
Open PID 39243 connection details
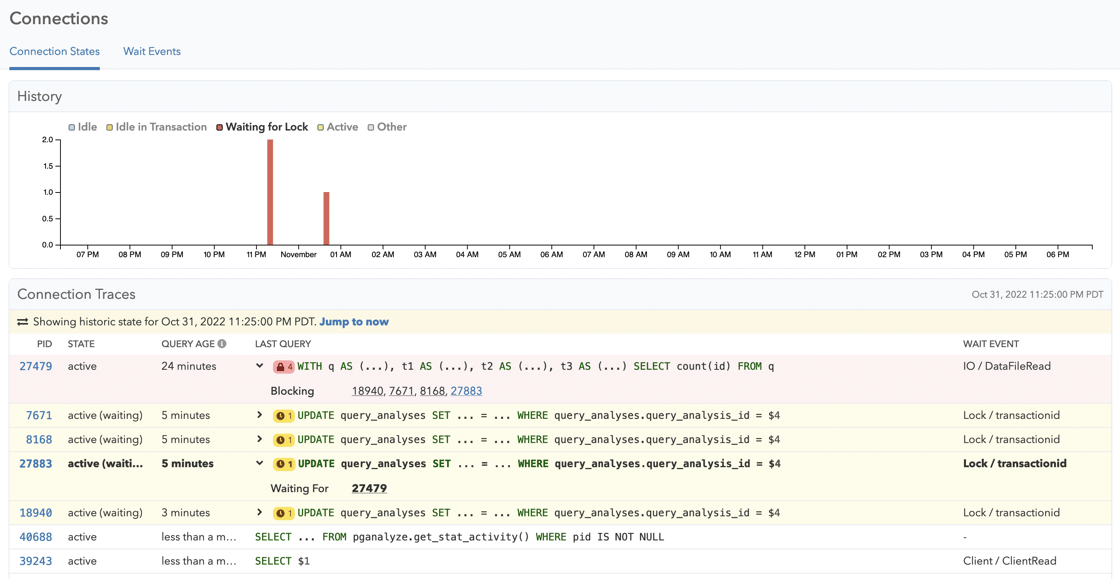click(x=36, y=561)
